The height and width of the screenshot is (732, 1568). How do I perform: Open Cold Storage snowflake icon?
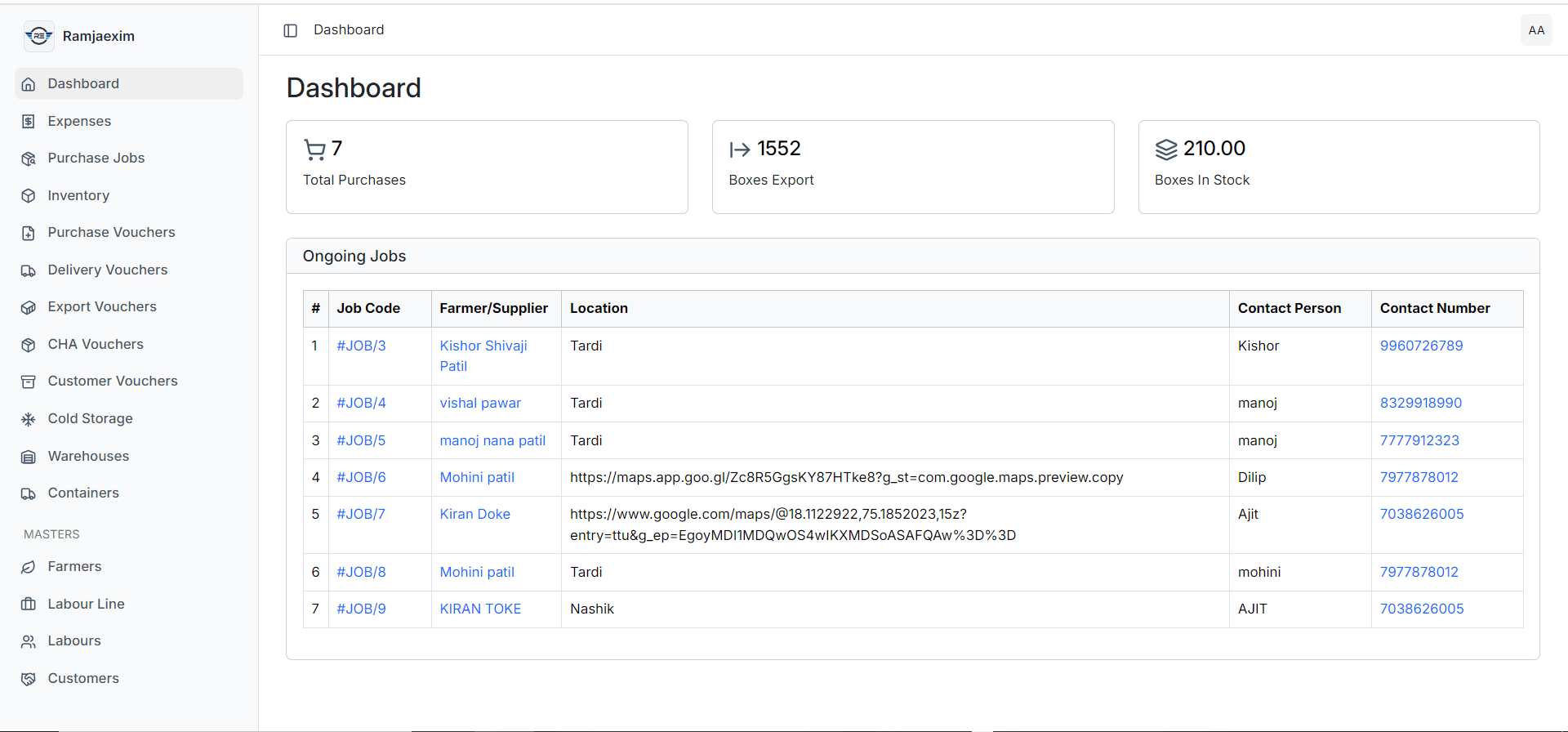click(29, 419)
